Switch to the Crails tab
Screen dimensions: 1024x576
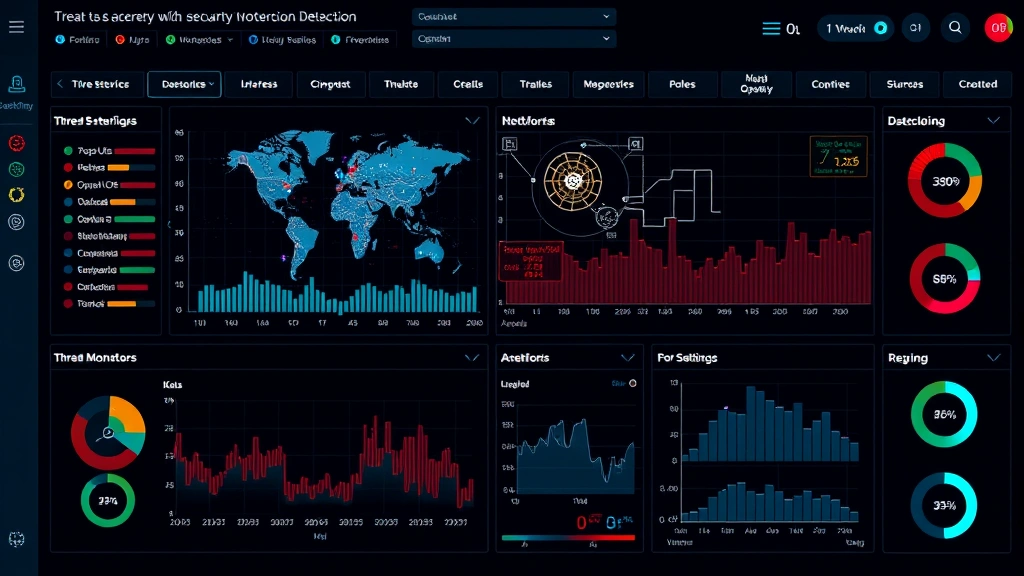(467, 84)
